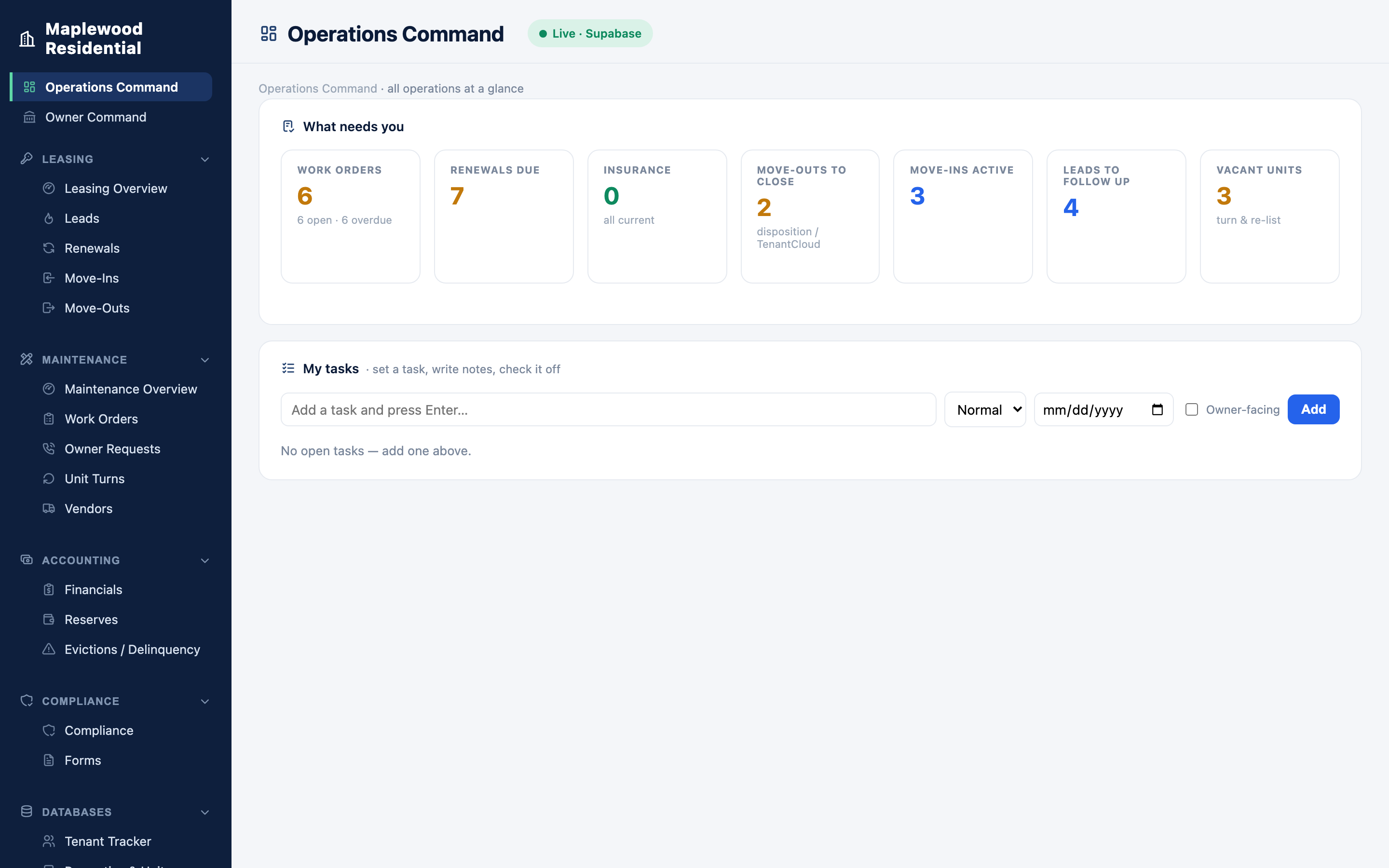Click the Evictions warning triangle icon
The width and height of the screenshot is (1389, 868).
coord(49,649)
